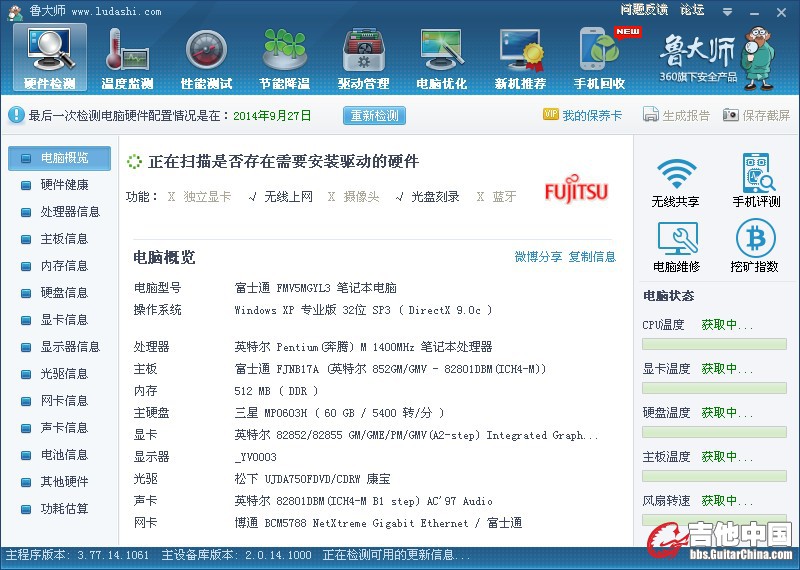The height and width of the screenshot is (570, 800).
Task: Click the 硬盘温度 status bar
Action: (x=714, y=432)
